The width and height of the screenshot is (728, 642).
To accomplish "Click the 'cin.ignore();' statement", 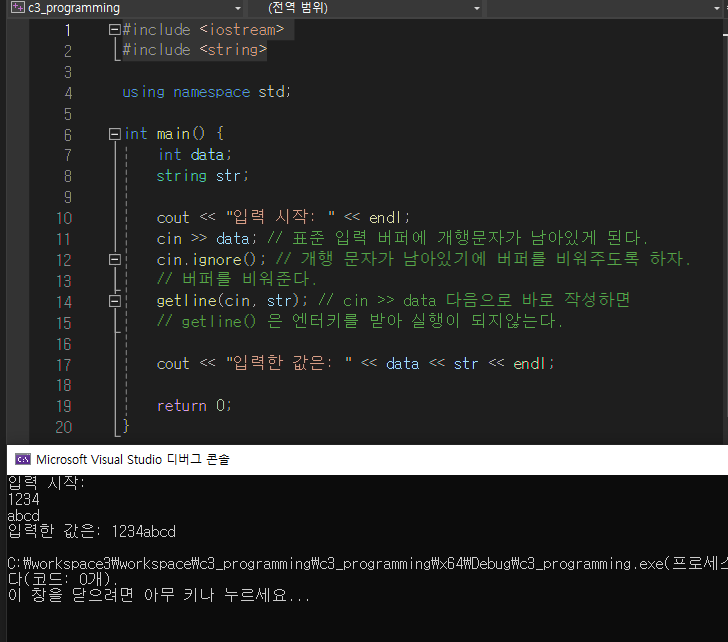I will [x=211, y=259].
